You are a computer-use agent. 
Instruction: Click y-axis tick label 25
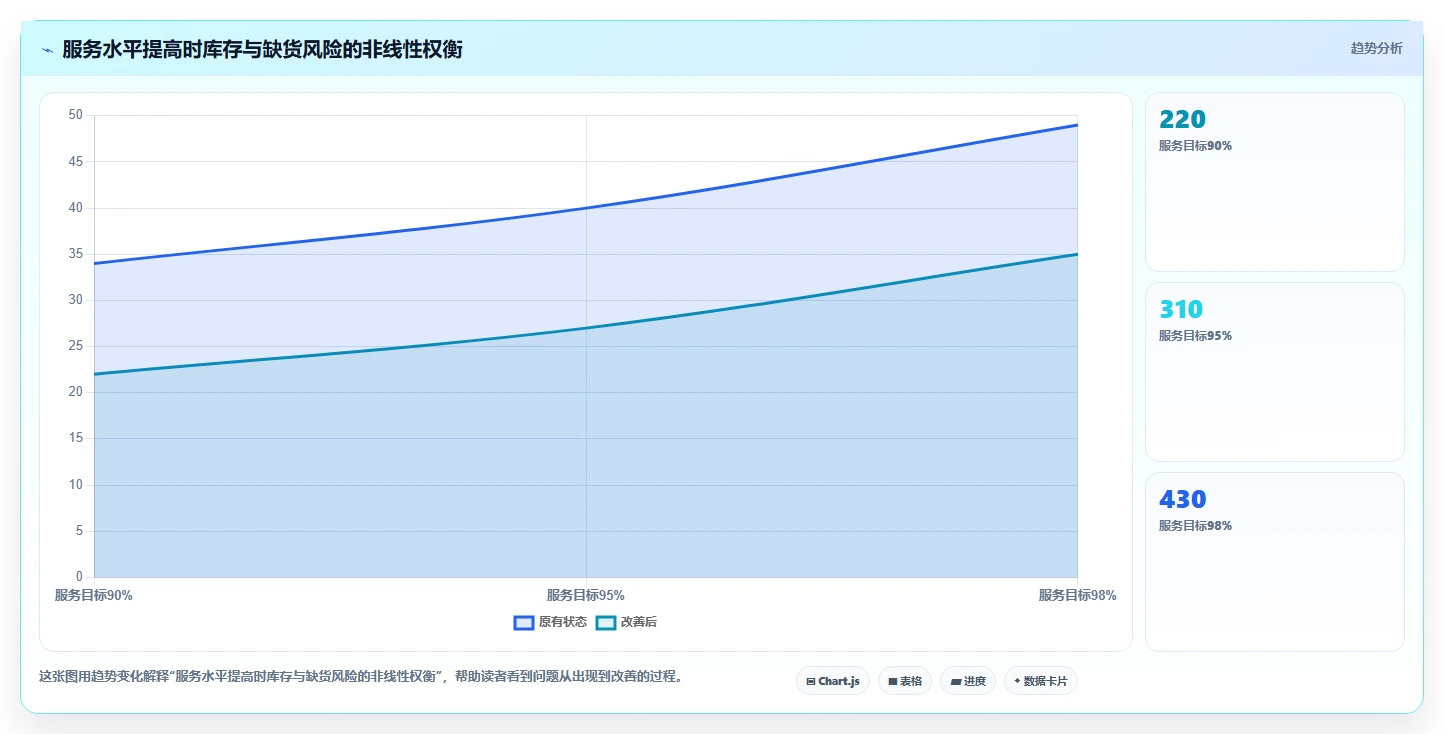click(x=76, y=346)
